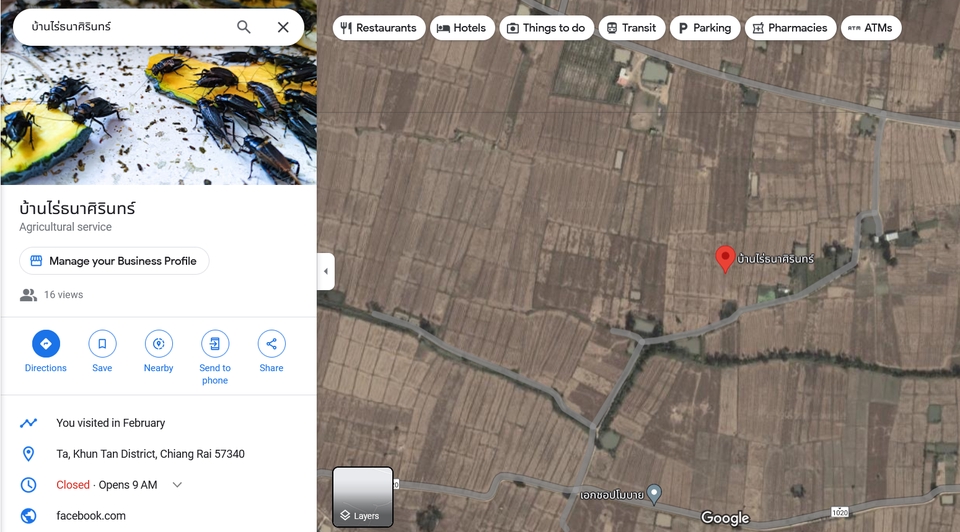Click Manage your Business Profile button

coord(114,261)
